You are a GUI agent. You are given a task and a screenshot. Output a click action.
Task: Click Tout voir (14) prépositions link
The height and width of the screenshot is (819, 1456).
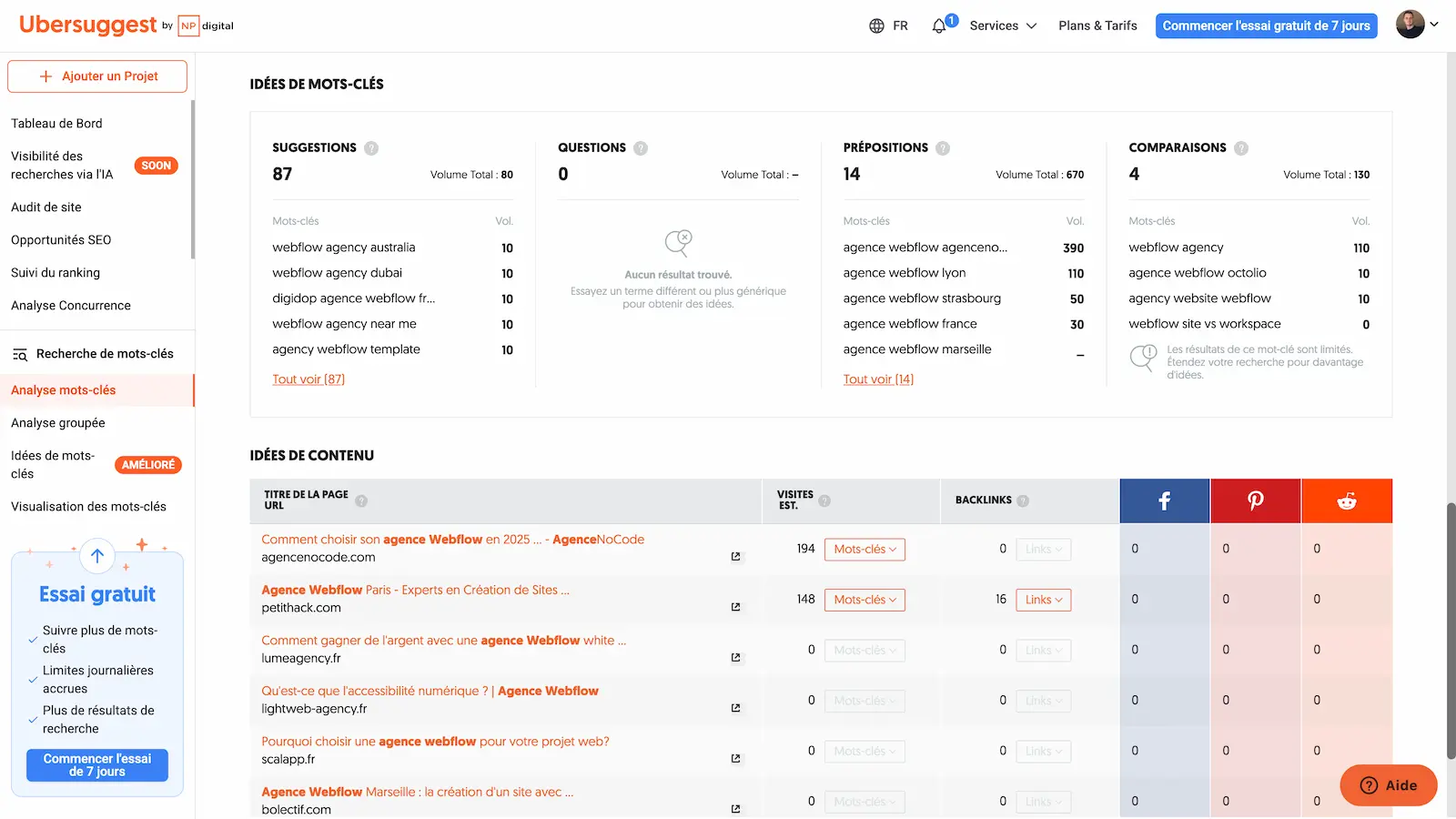(x=878, y=379)
